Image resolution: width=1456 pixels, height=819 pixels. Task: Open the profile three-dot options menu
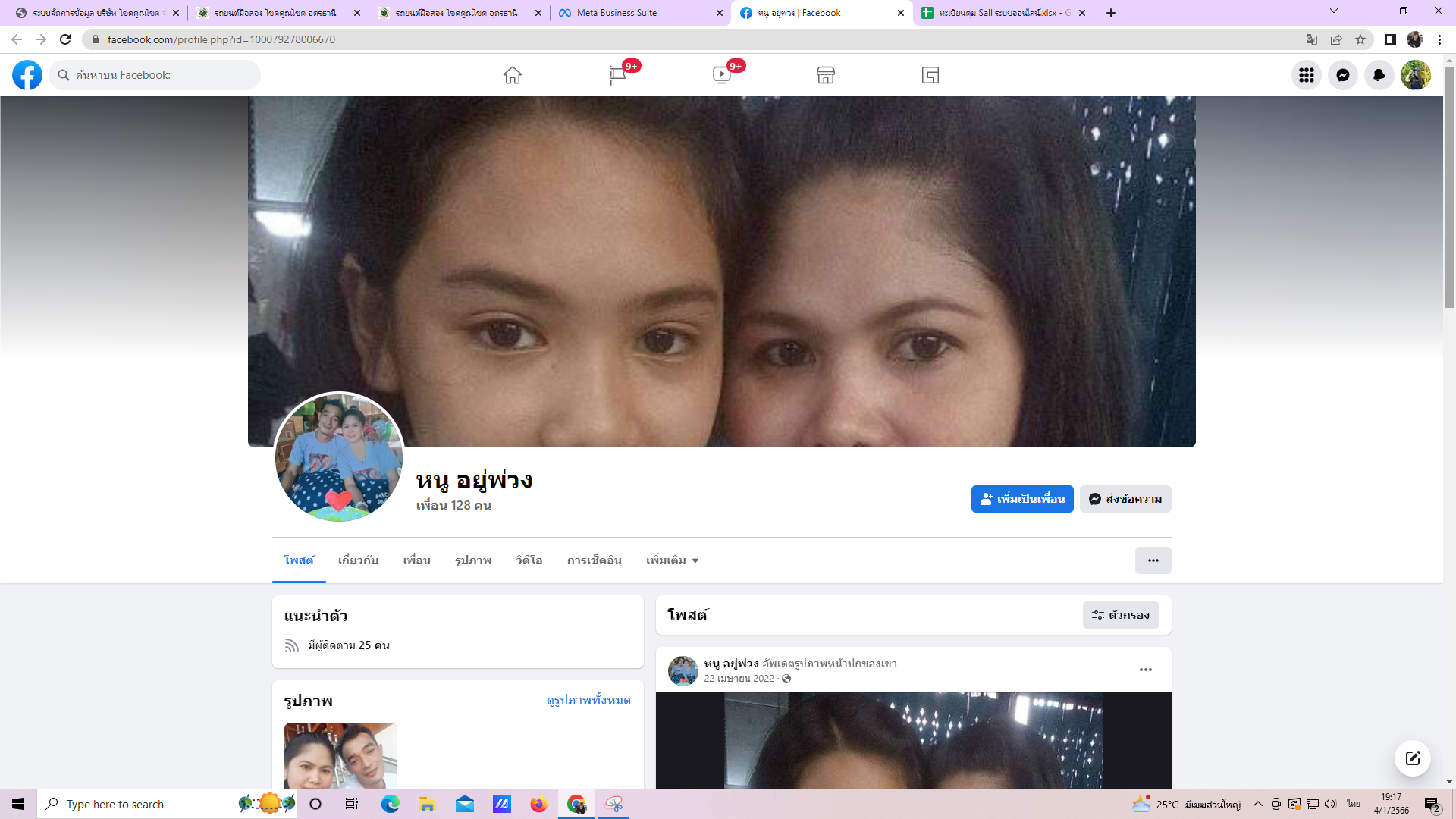(x=1153, y=560)
